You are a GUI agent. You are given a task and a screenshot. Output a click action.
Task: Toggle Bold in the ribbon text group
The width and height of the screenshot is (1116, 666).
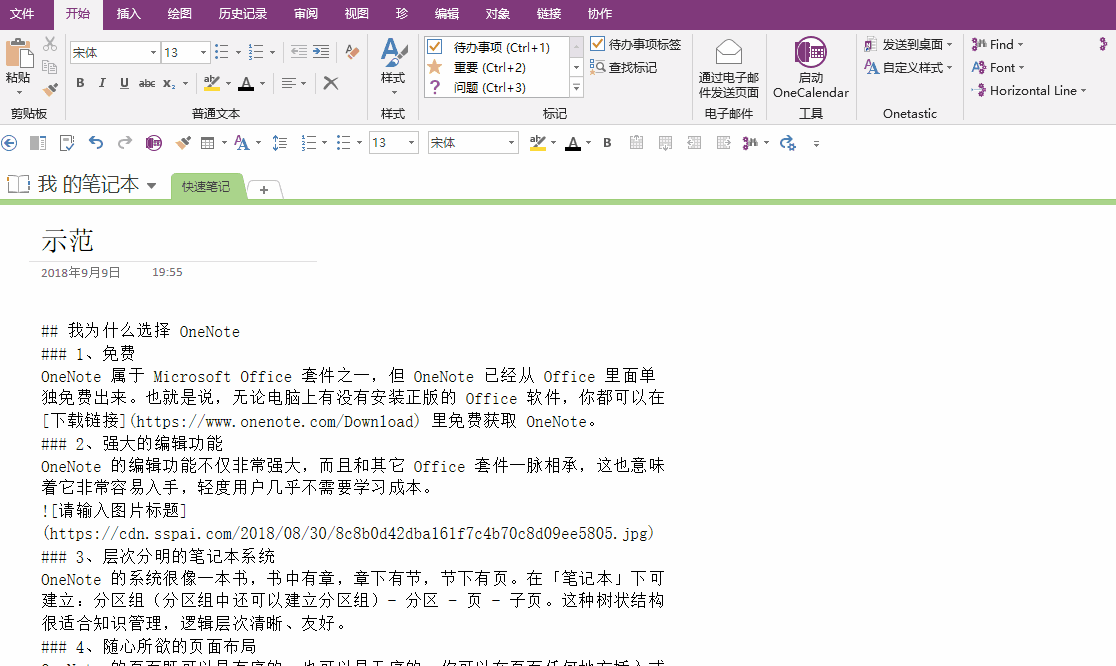point(80,83)
